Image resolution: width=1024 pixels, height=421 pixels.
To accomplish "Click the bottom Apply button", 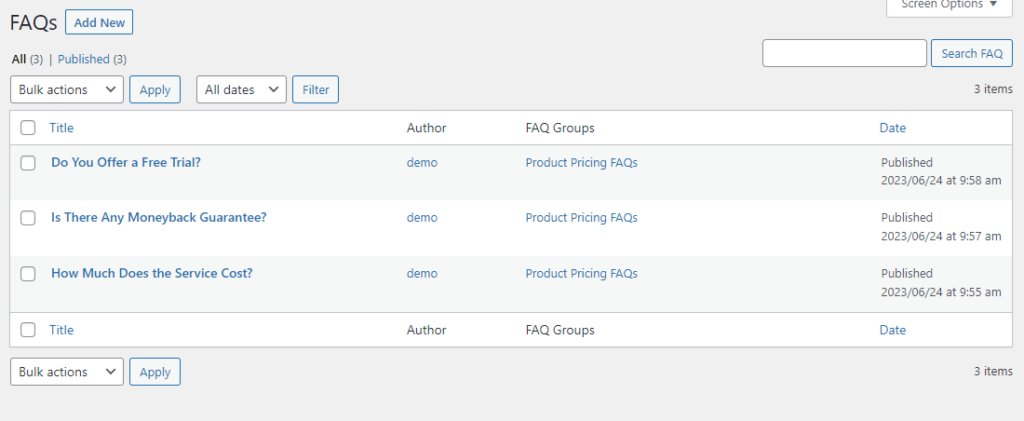I will 155,371.
